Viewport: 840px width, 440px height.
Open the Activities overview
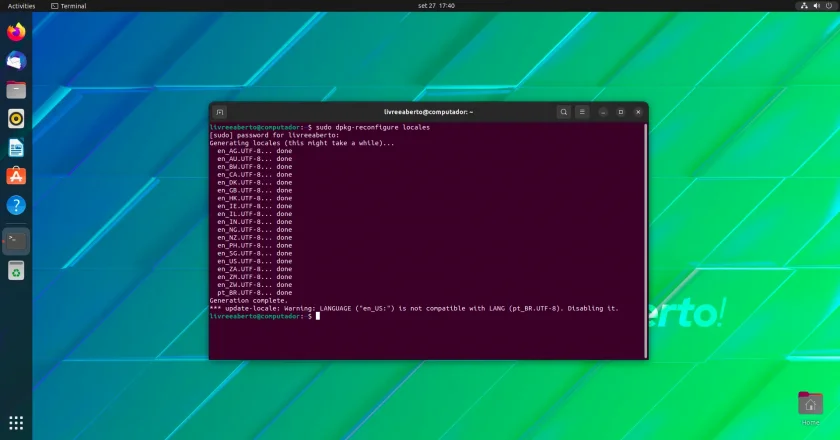coord(21,6)
